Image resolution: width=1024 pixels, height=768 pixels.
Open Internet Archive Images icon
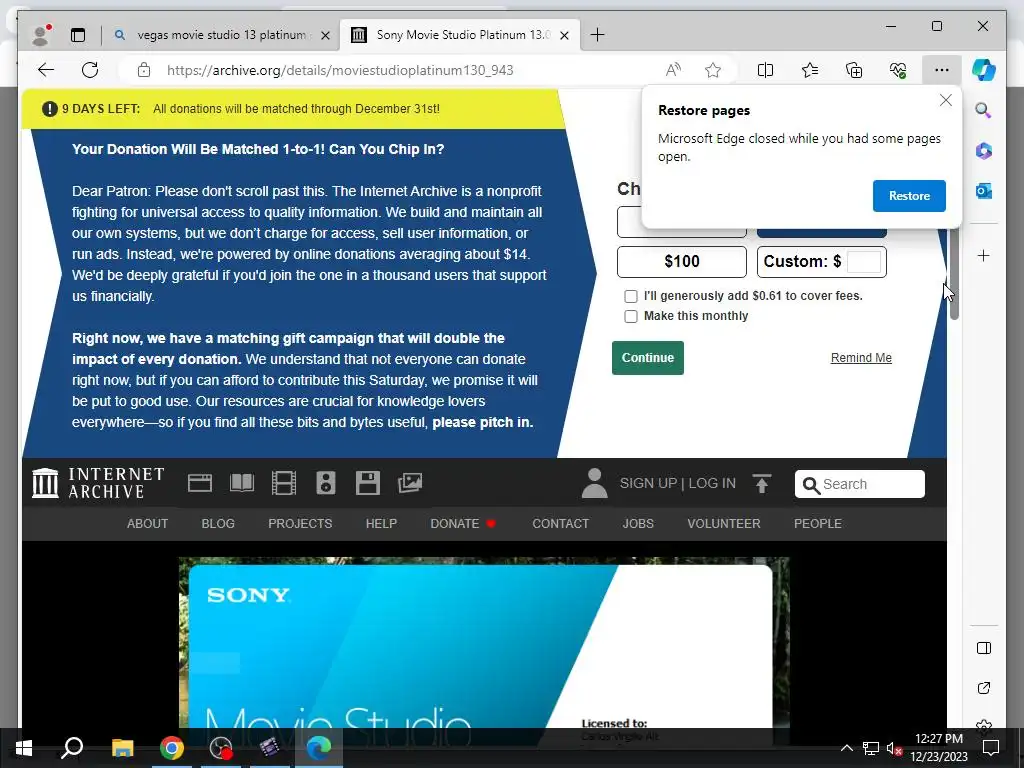coord(410,483)
